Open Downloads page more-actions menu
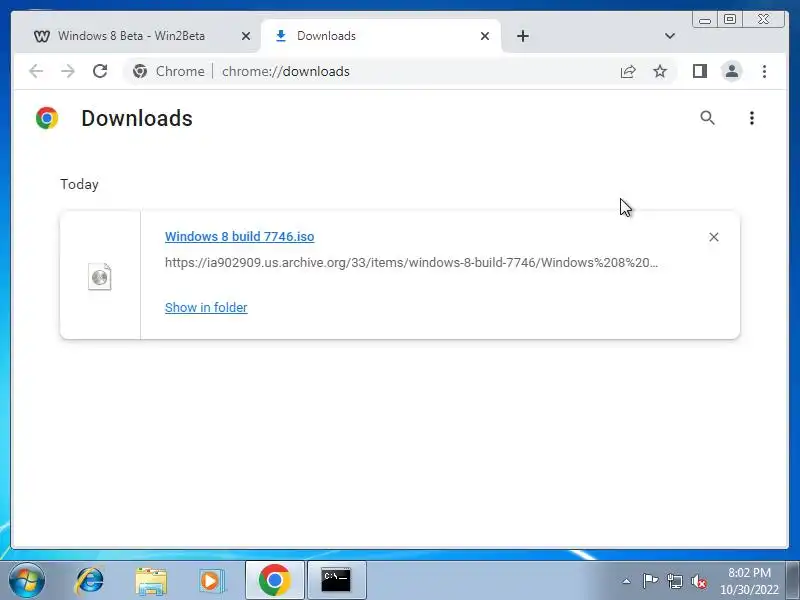Screen dimensions: 800x600 coord(752,118)
